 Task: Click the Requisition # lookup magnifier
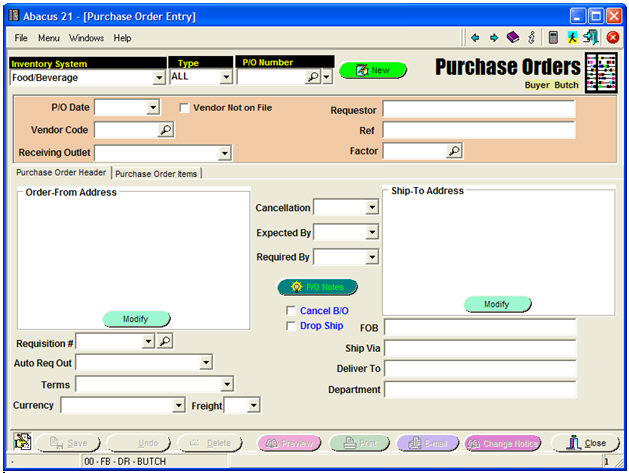[x=165, y=342]
